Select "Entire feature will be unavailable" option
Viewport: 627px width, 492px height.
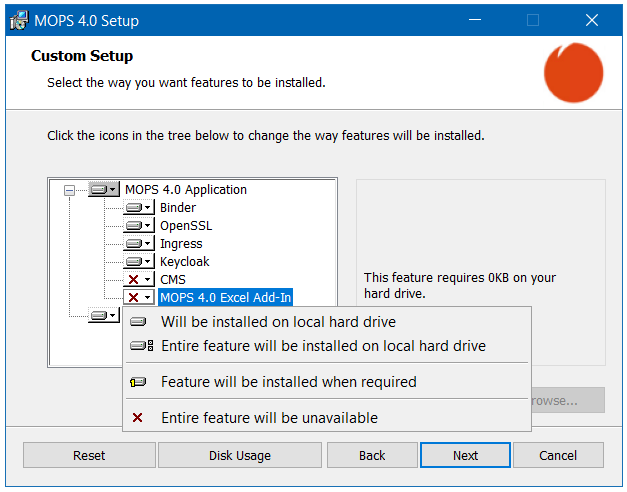point(269,418)
